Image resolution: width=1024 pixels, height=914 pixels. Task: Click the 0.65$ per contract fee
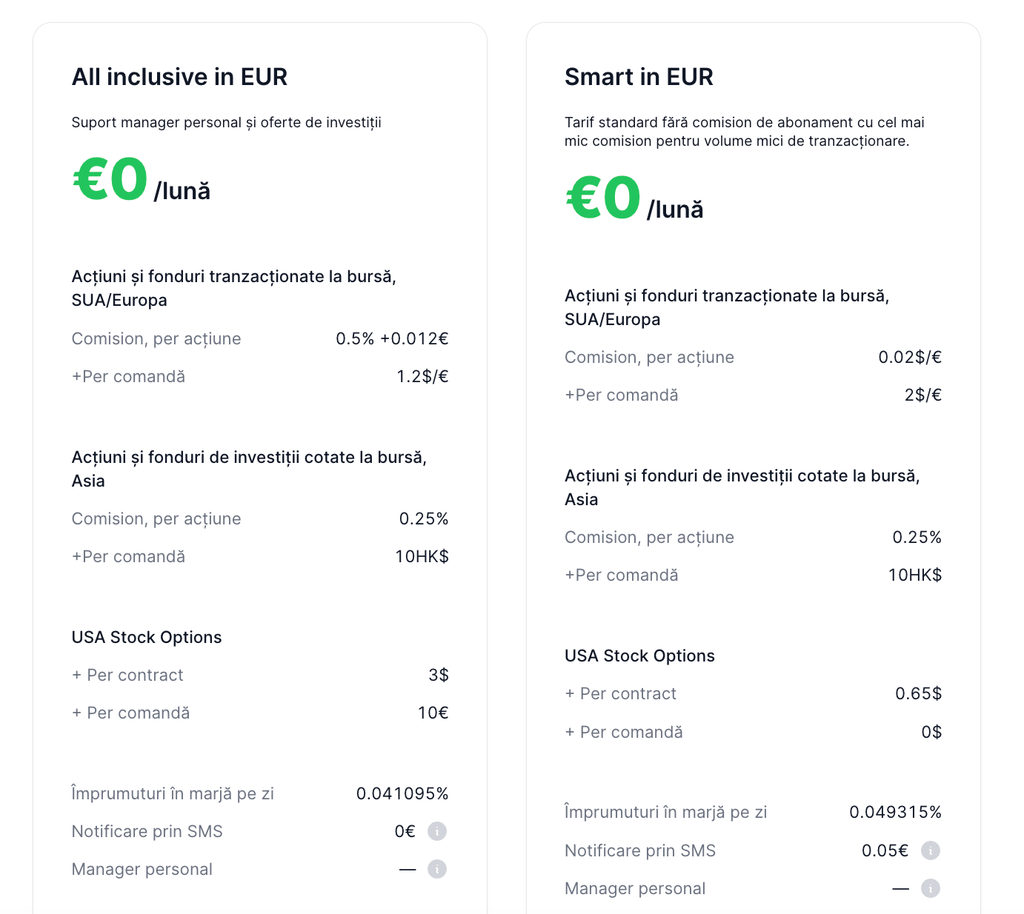(918, 694)
